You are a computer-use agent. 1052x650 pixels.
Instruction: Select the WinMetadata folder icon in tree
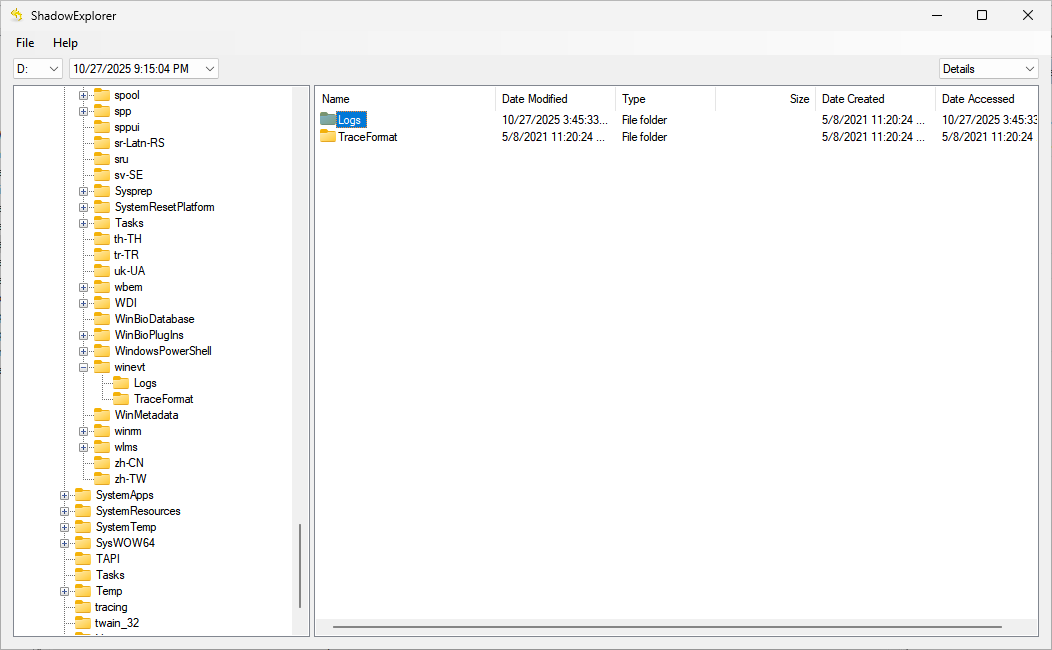coord(102,415)
